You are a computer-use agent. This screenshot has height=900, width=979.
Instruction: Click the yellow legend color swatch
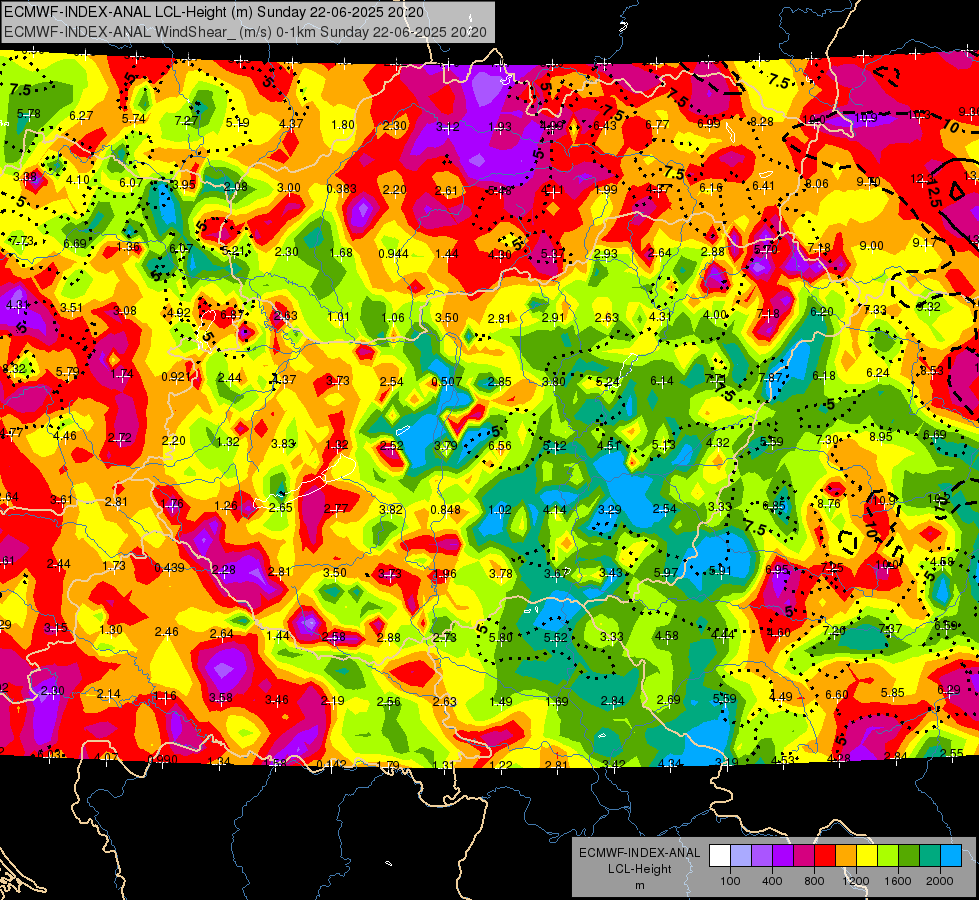[867, 855]
